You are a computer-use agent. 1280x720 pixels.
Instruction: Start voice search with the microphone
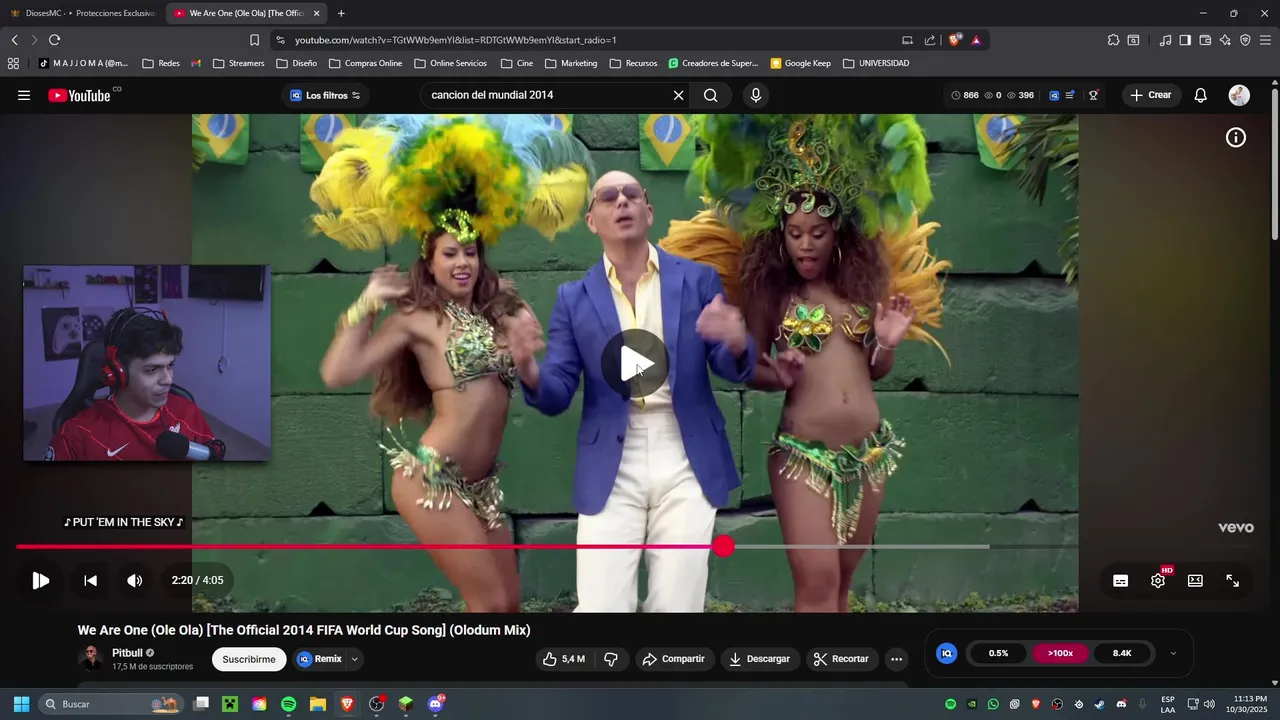coord(756,95)
